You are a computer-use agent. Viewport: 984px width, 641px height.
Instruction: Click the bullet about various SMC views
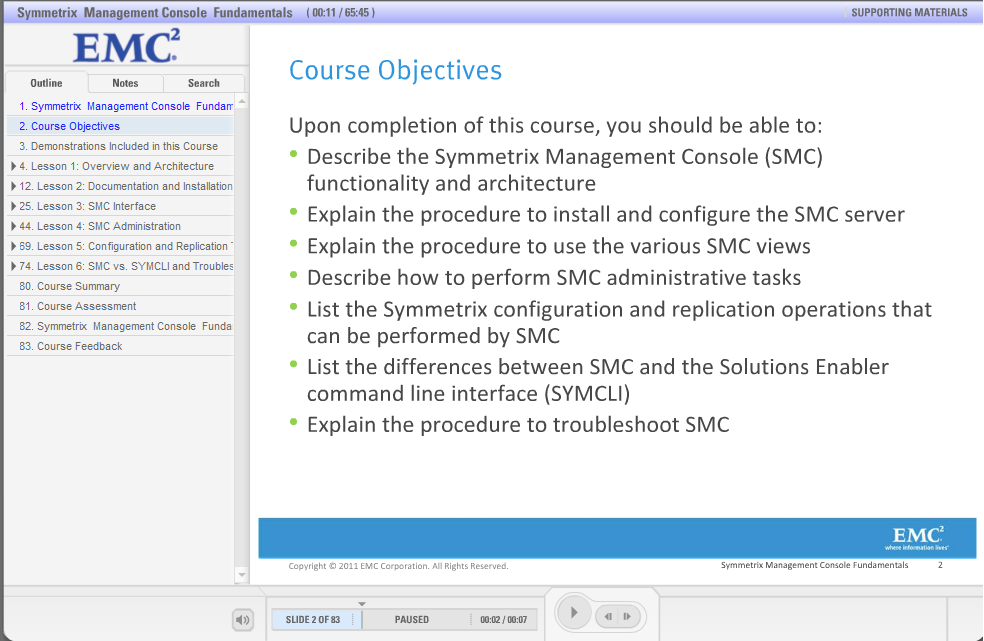[x=559, y=246]
